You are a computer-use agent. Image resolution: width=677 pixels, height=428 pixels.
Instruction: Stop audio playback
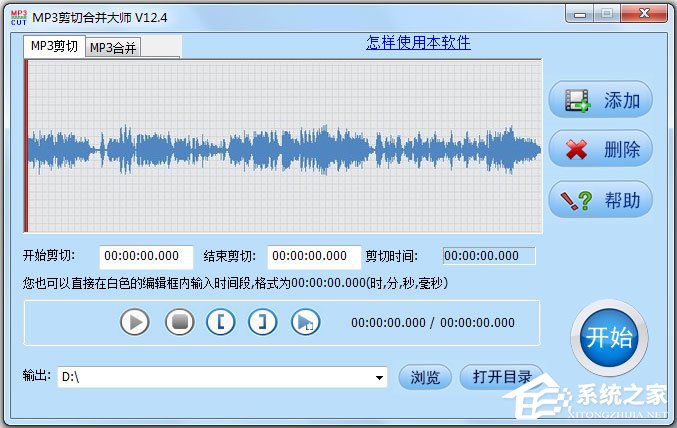tap(180, 322)
